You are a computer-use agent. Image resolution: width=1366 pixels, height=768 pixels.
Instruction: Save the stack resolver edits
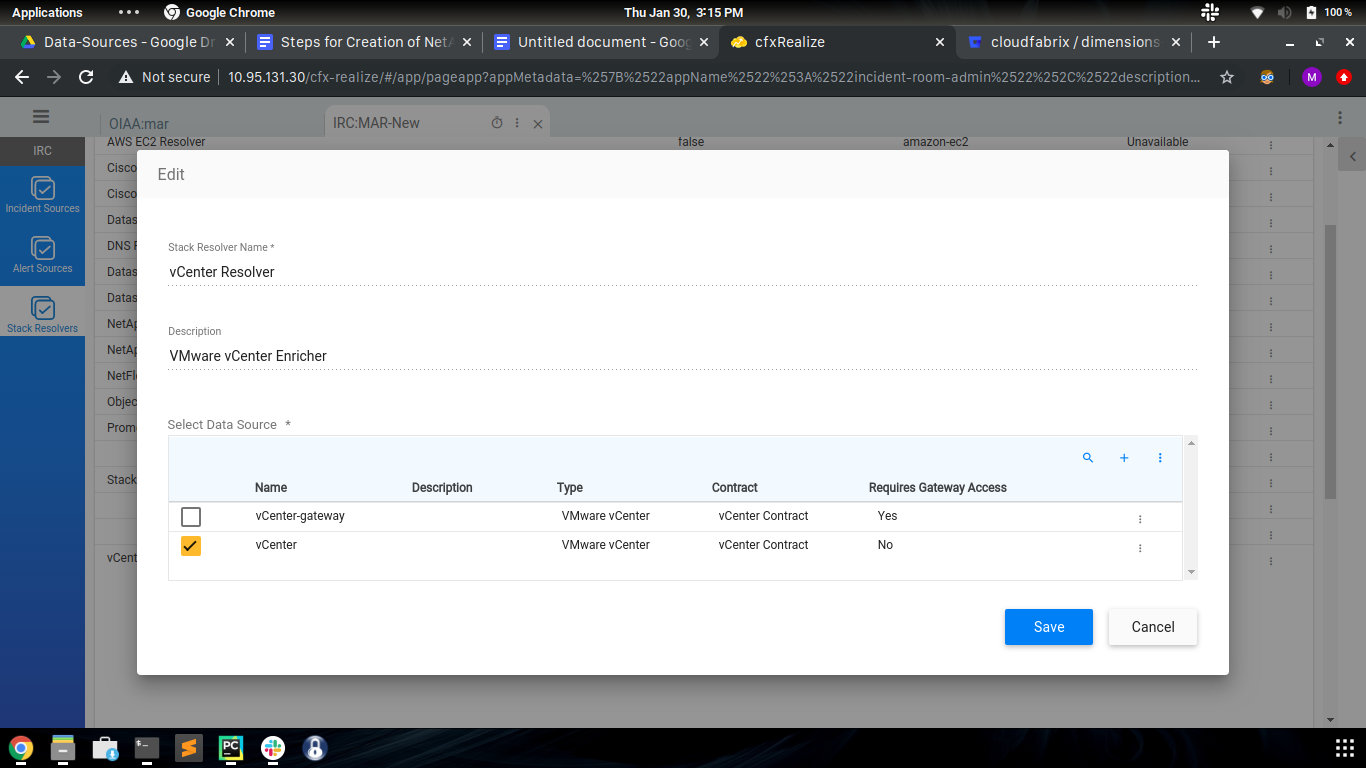(1049, 627)
